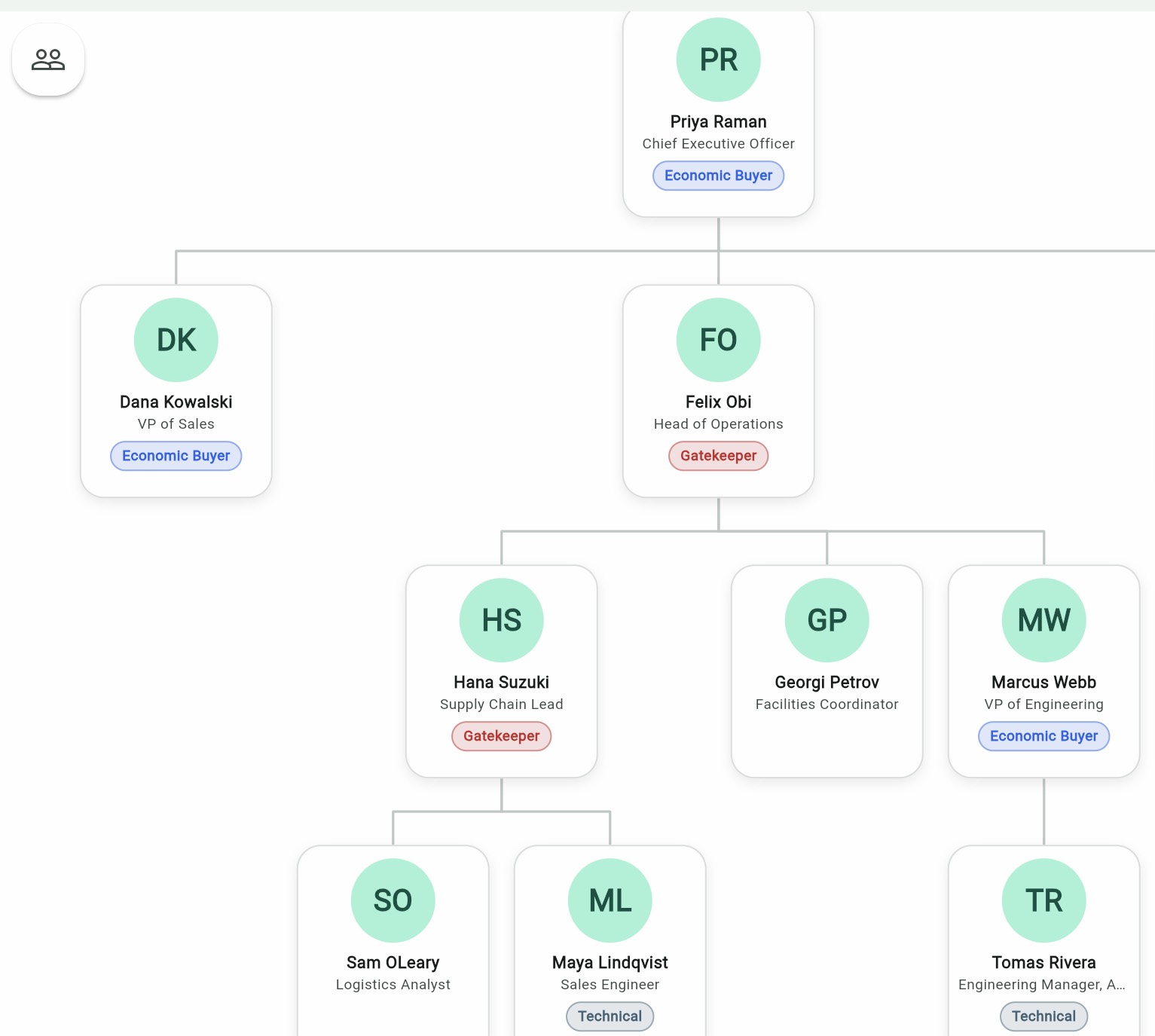Click Sam OLeary's SO avatar
Image resolution: width=1155 pixels, height=1036 pixels.
393,900
